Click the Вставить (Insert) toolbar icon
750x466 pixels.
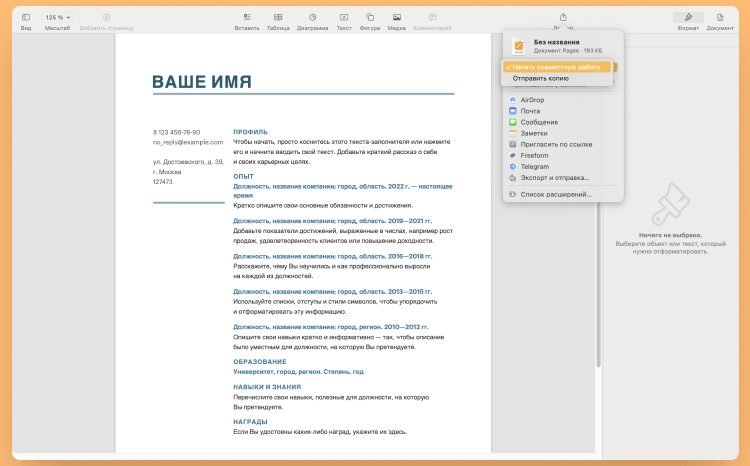pyautogui.click(x=246, y=18)
